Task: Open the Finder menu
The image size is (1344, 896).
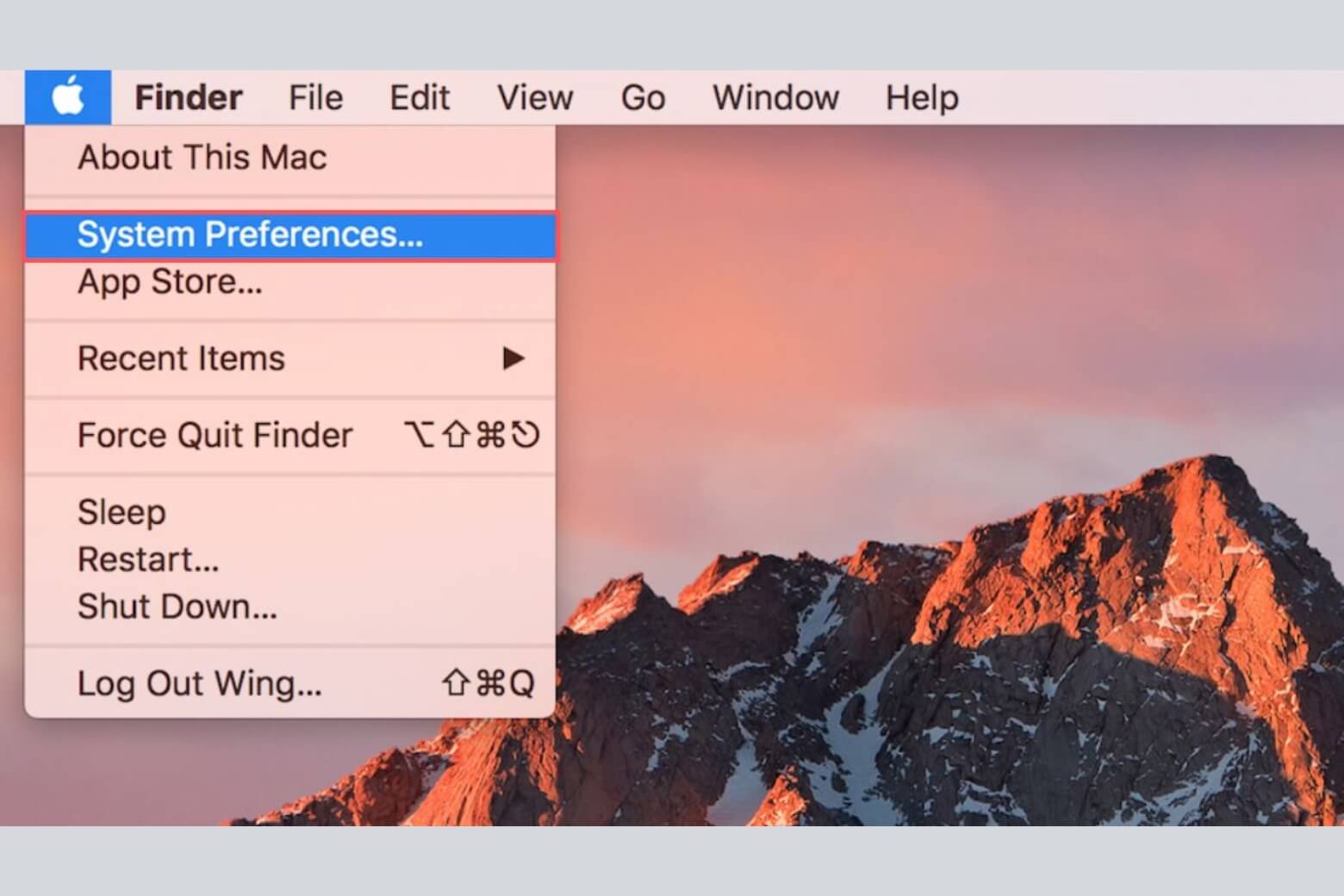Action: coord(188,96)
